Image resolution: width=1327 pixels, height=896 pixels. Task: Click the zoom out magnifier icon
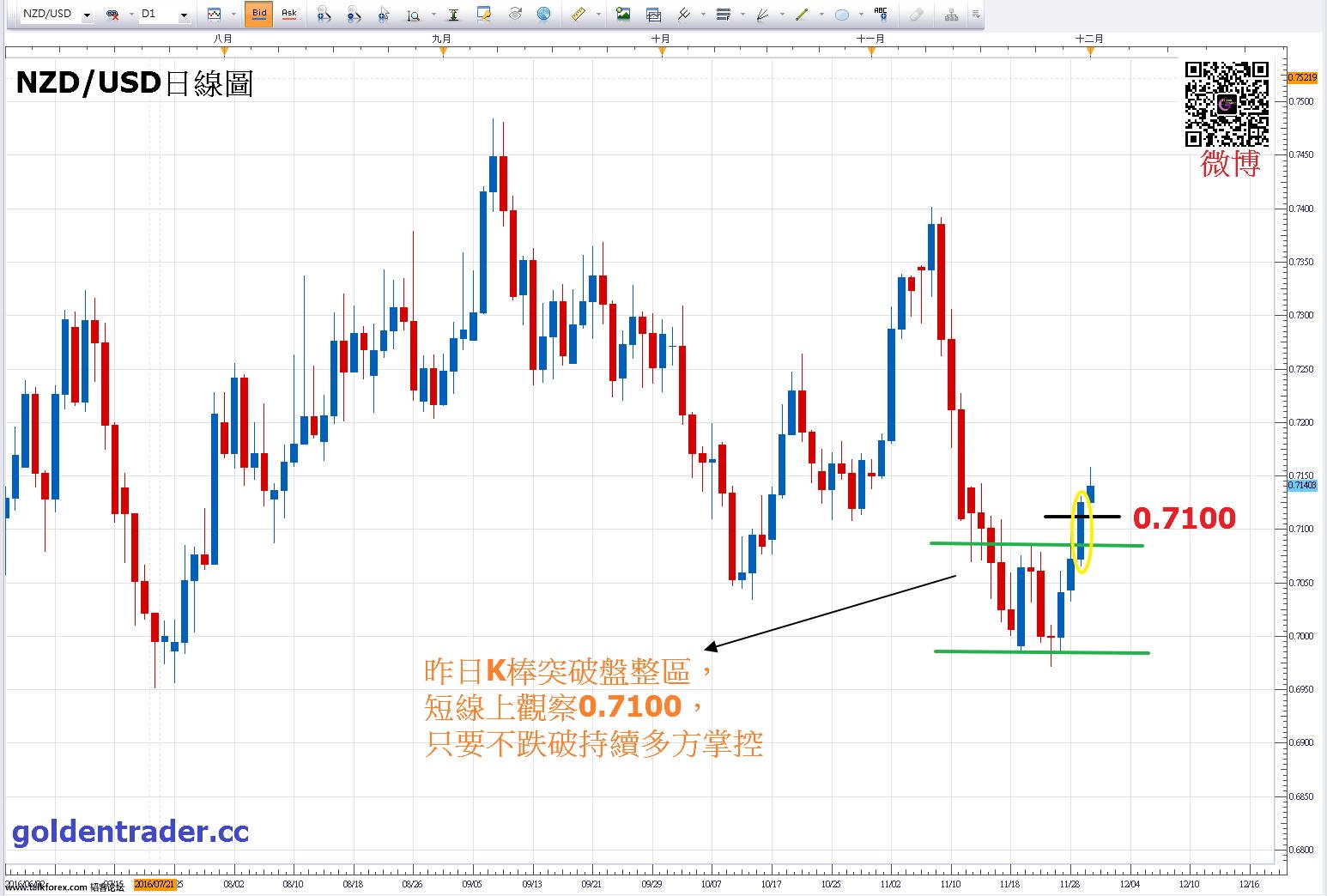click(x=354, y=15)
